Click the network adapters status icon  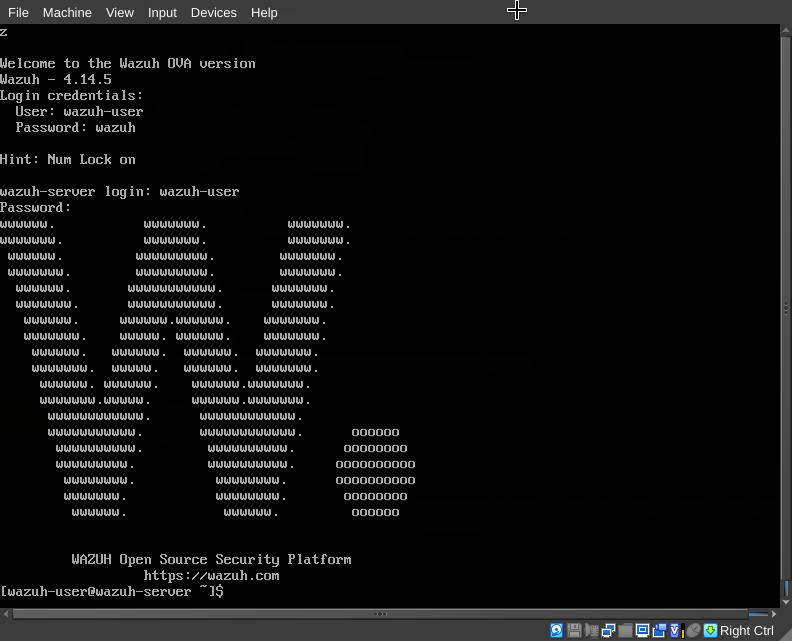pyautogui.click(x=609, y=630)
